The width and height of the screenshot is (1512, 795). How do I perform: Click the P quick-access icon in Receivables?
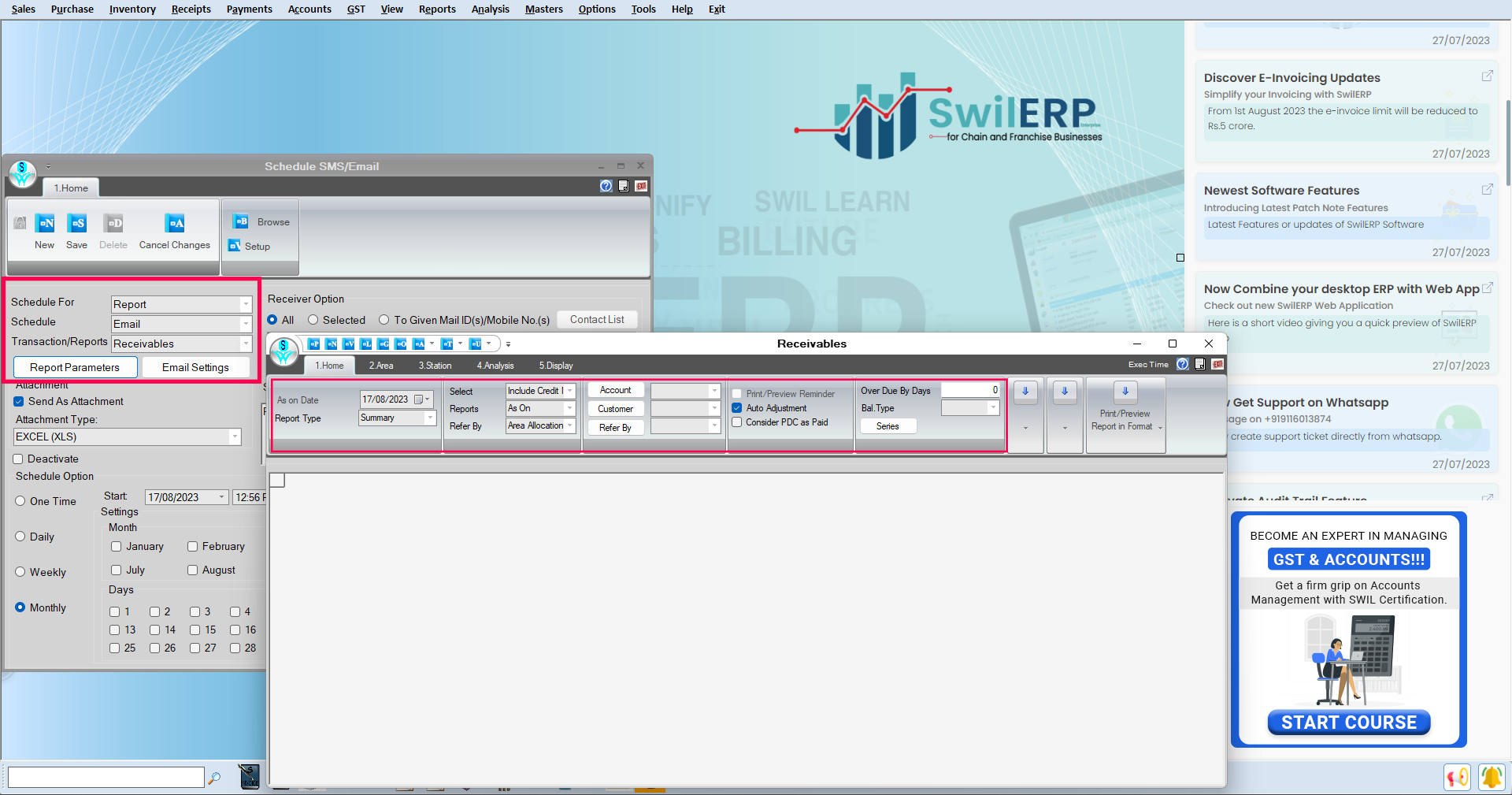click(313, 344)
